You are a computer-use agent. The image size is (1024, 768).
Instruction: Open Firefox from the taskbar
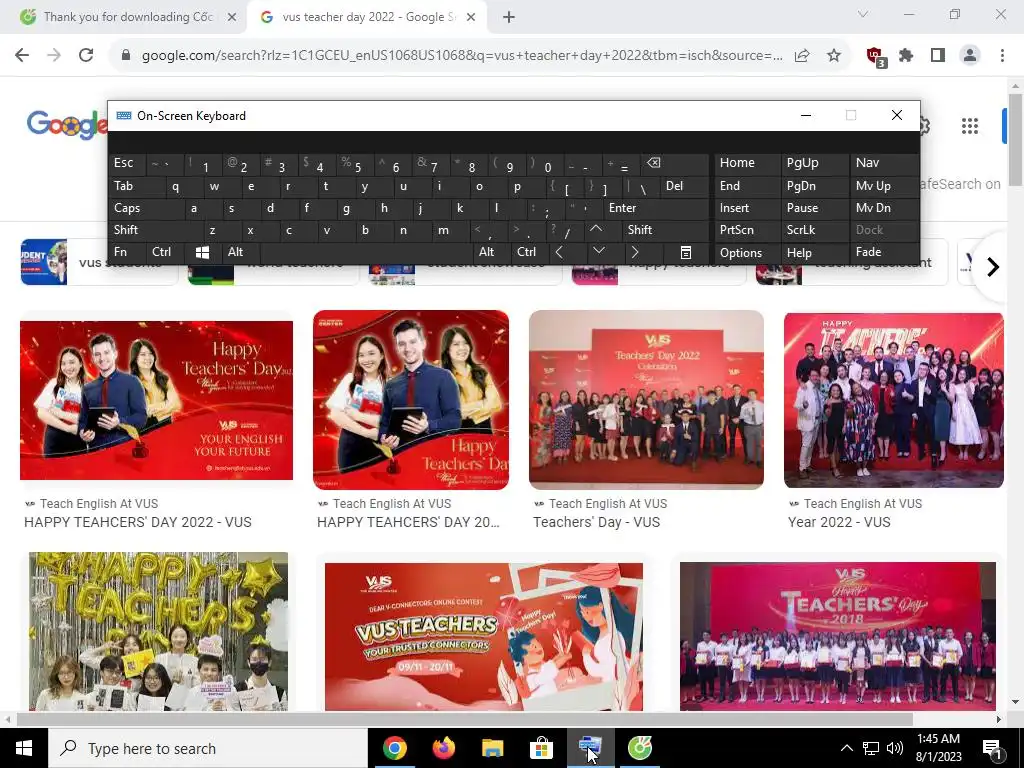443,748
